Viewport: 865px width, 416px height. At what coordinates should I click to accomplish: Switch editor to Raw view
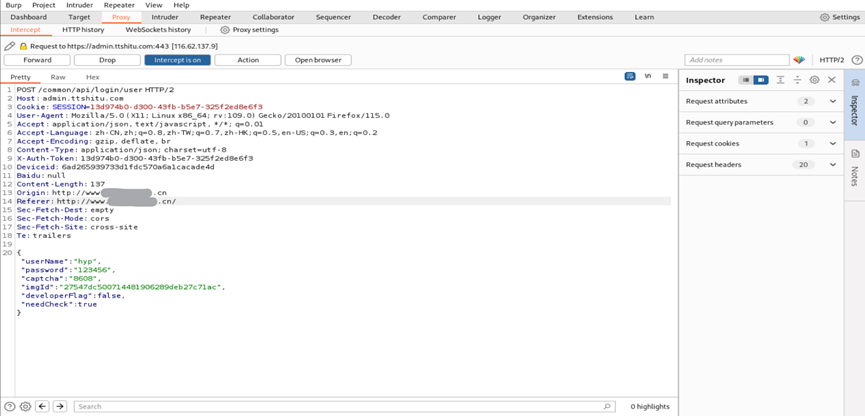point(58,77)
